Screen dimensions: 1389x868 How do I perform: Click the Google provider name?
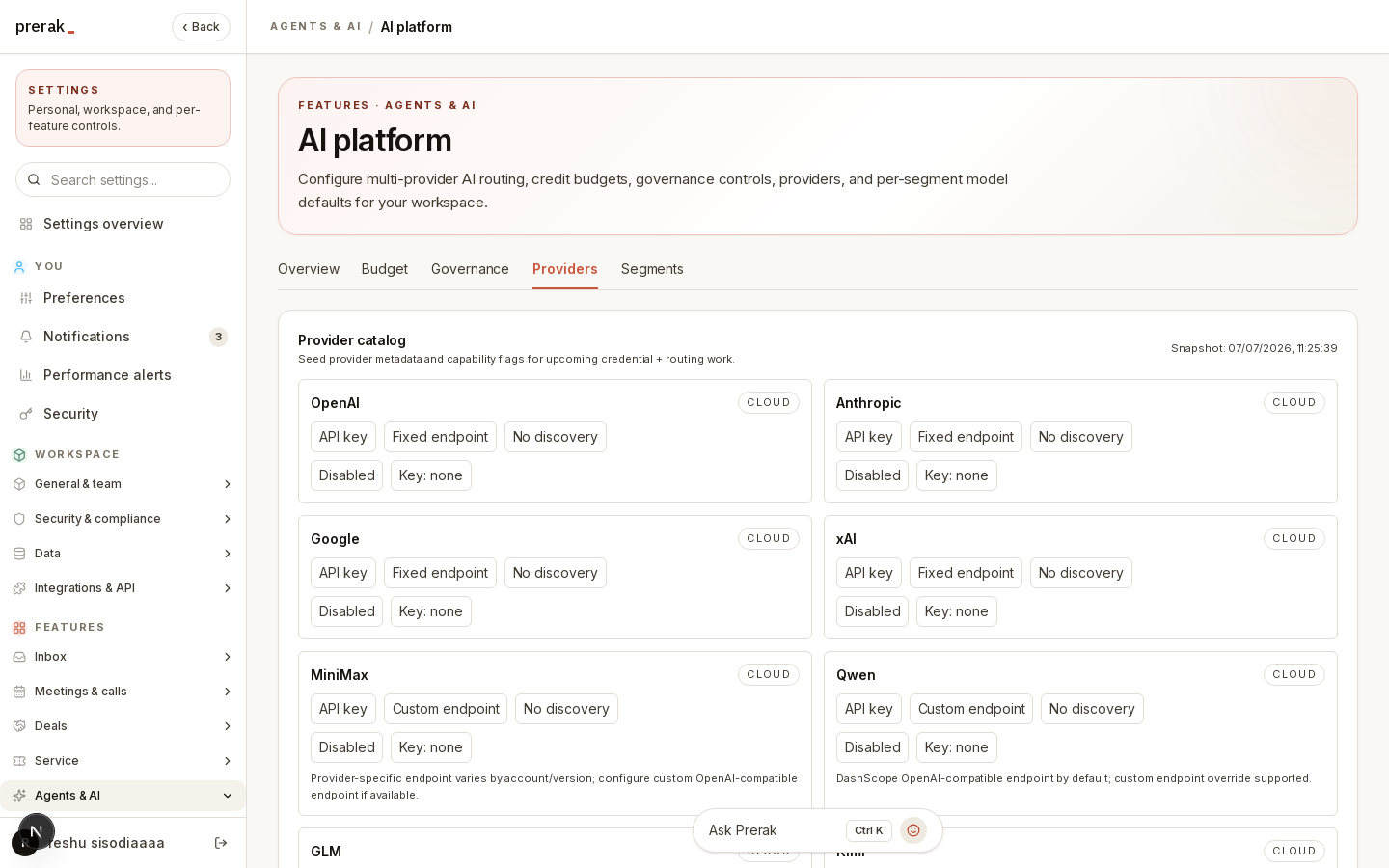pyautogui.click(x=335, y=539)
